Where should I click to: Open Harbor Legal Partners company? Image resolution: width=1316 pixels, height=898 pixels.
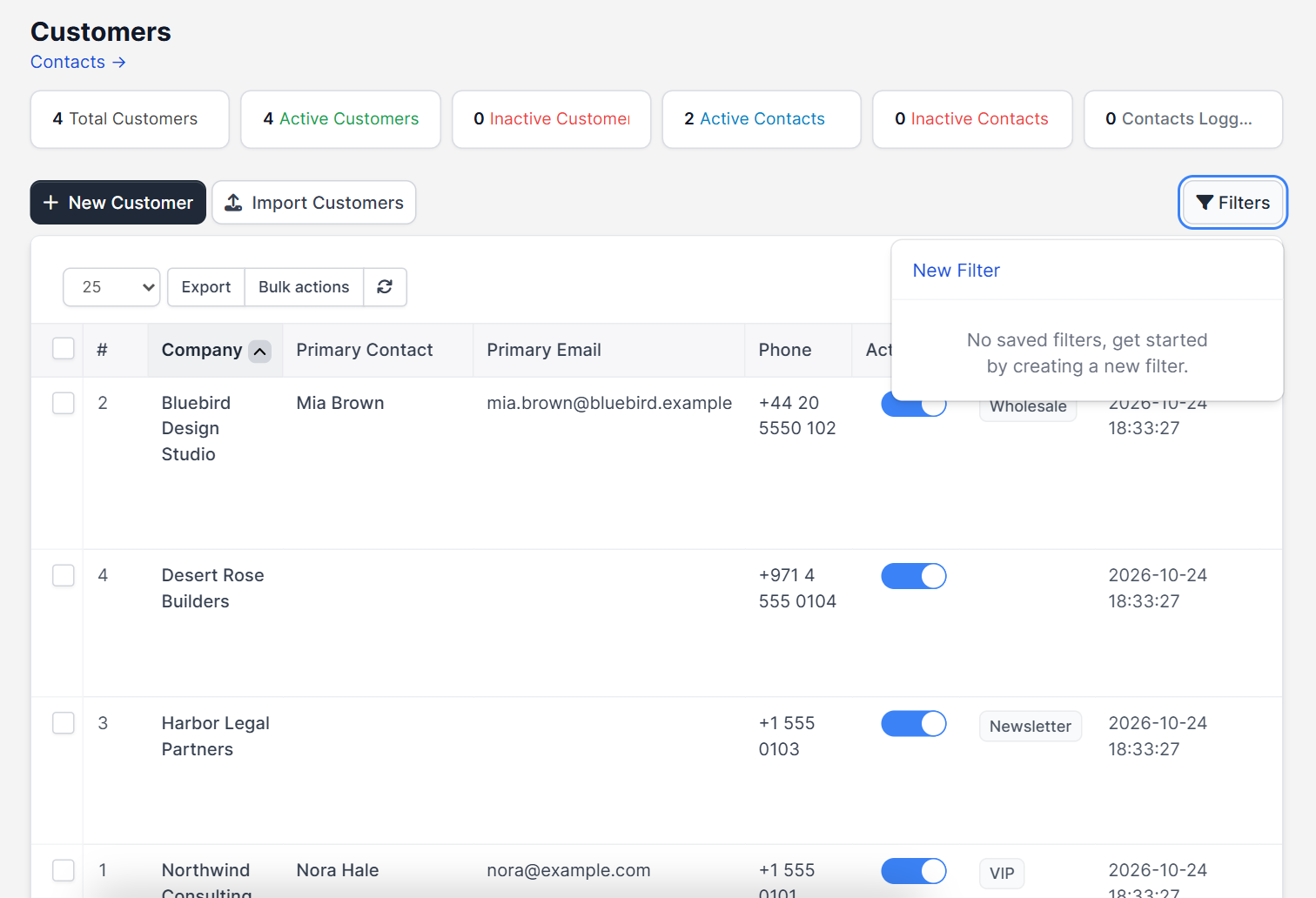click(x=215, y=736)
